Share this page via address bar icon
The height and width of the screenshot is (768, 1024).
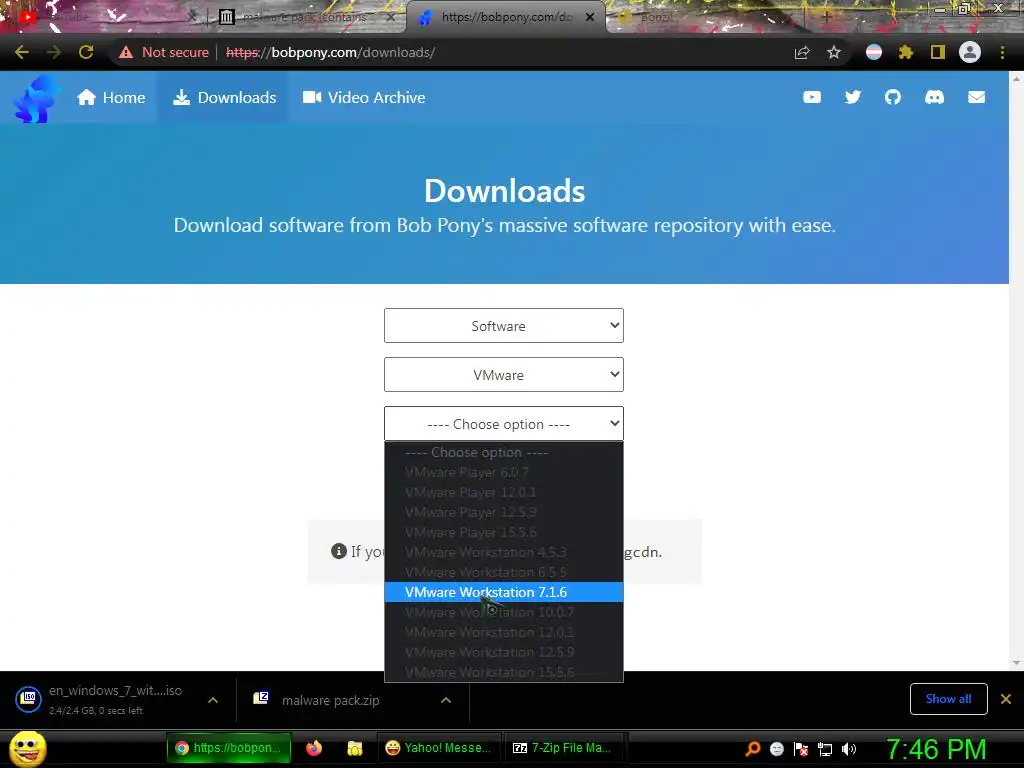click(802, 52)
